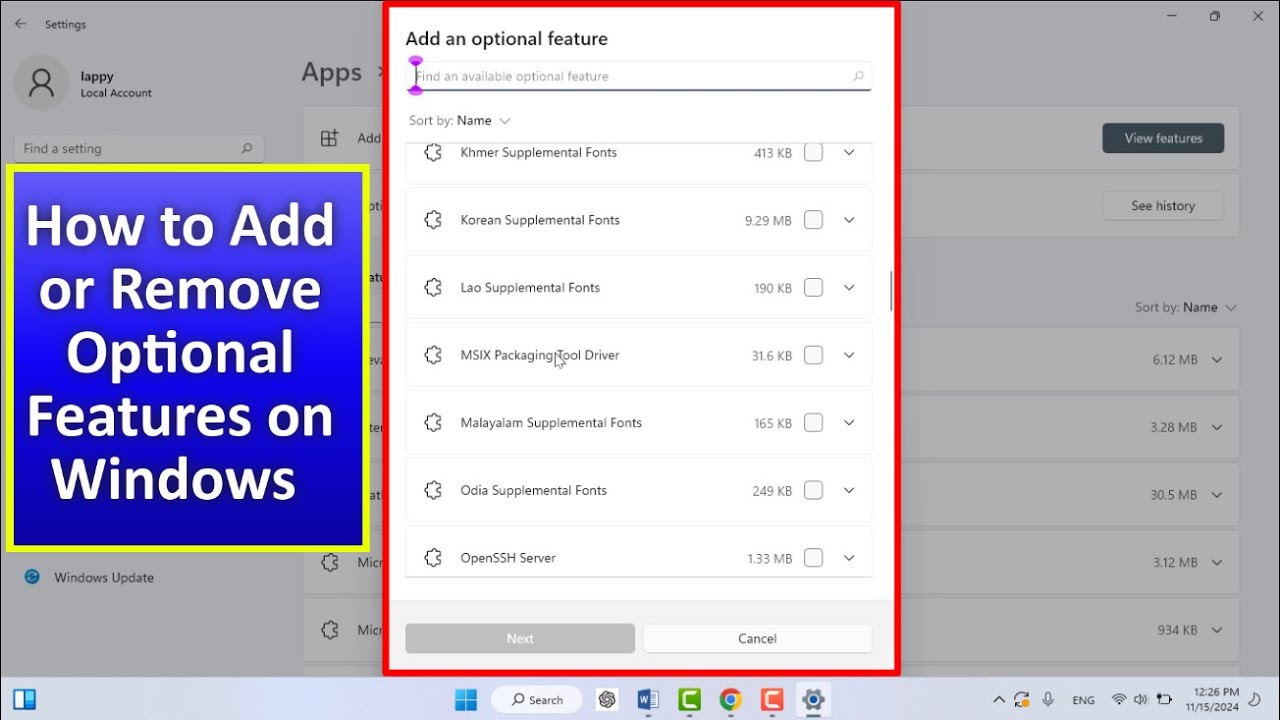Expand the 3.28 MB installed feature row

pyautogui.click(x=1217, y=427)
